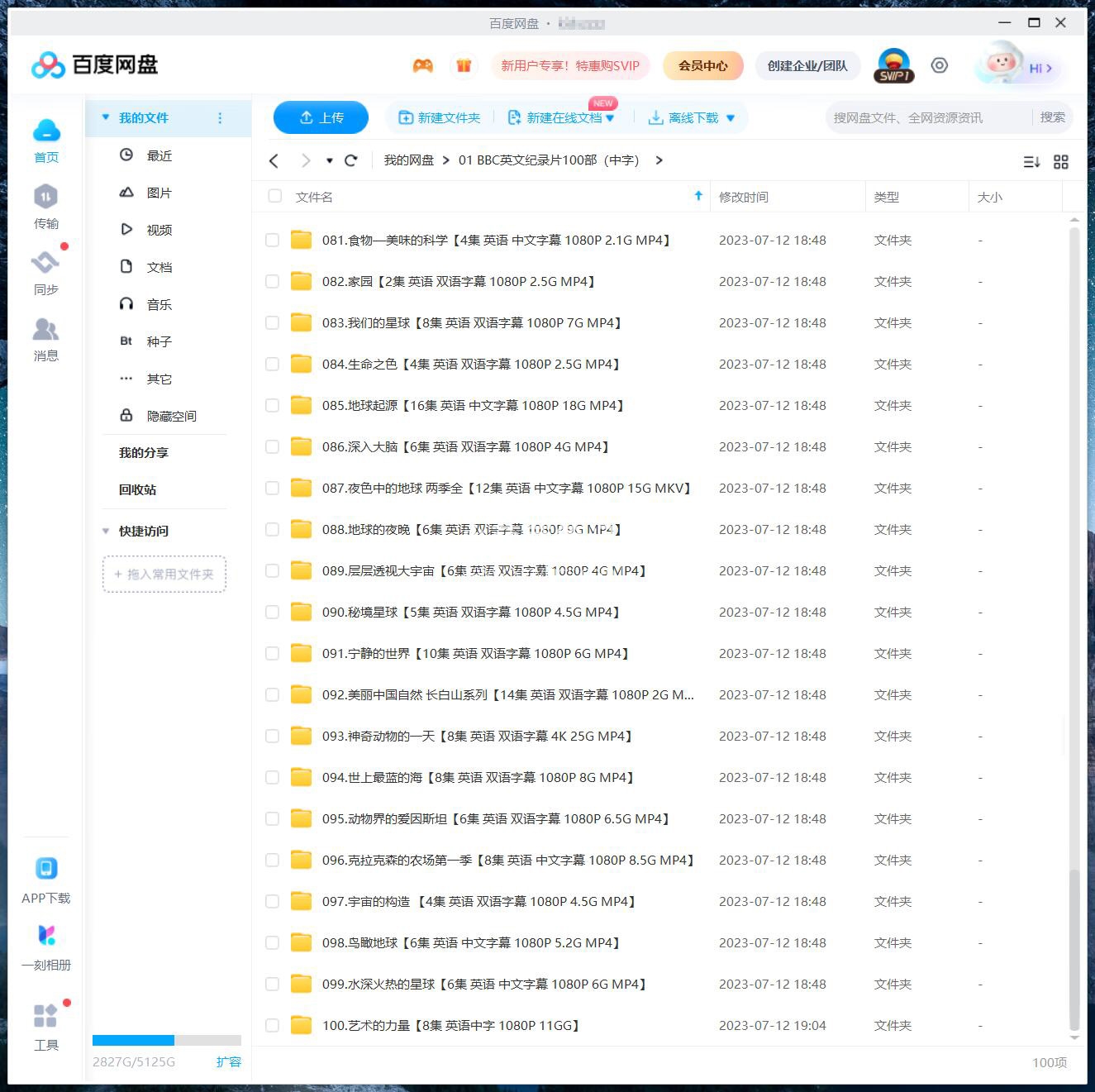
Task: Open the sort order icon
Action: (1031, 162)
